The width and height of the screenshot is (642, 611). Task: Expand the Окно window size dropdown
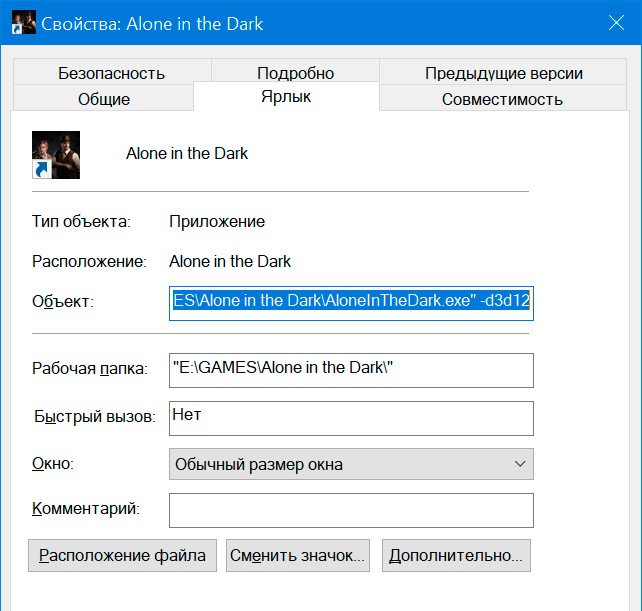click(x=351, y=464)
